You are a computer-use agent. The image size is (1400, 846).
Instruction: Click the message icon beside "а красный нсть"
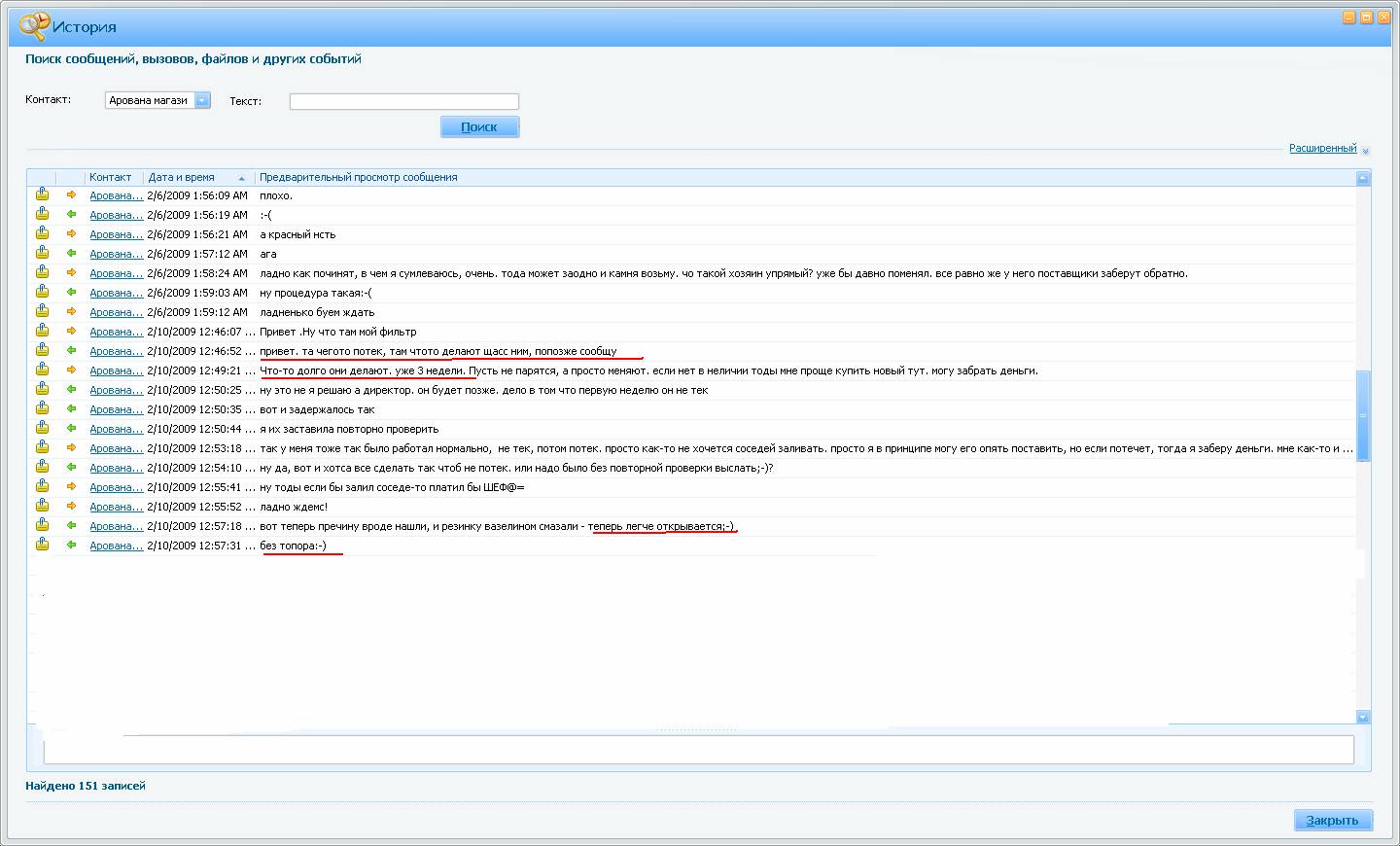click(x=42, y=233)
